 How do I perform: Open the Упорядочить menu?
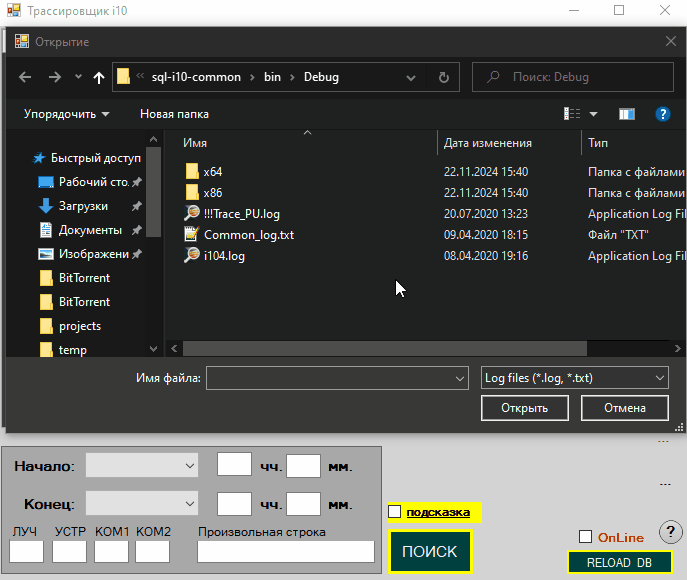click(x=66, y=114)
